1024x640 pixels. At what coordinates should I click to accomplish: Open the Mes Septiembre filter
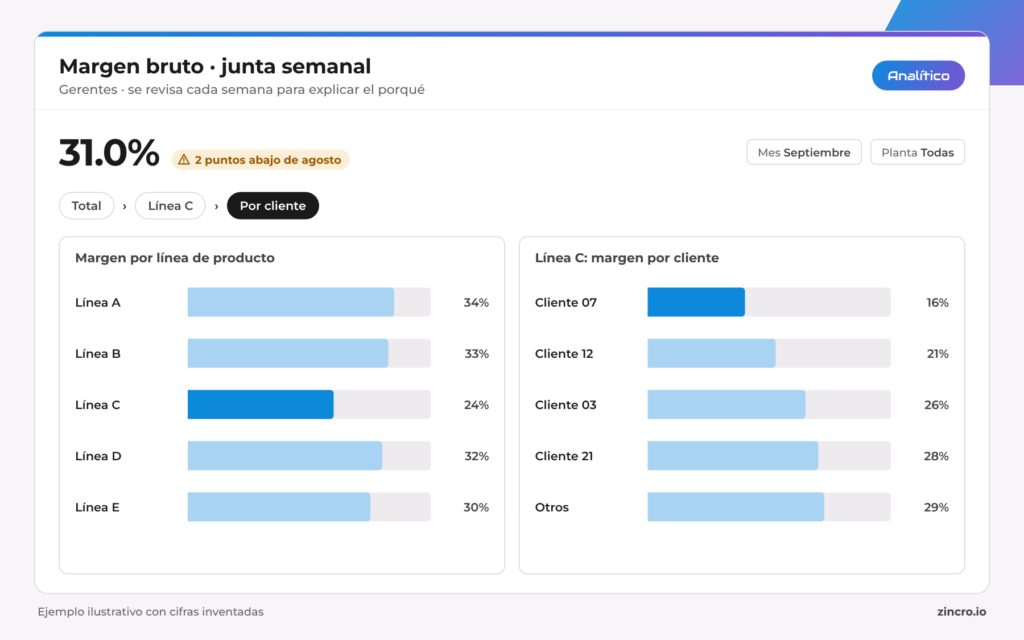pyautogui.click(x=804, y=152)
